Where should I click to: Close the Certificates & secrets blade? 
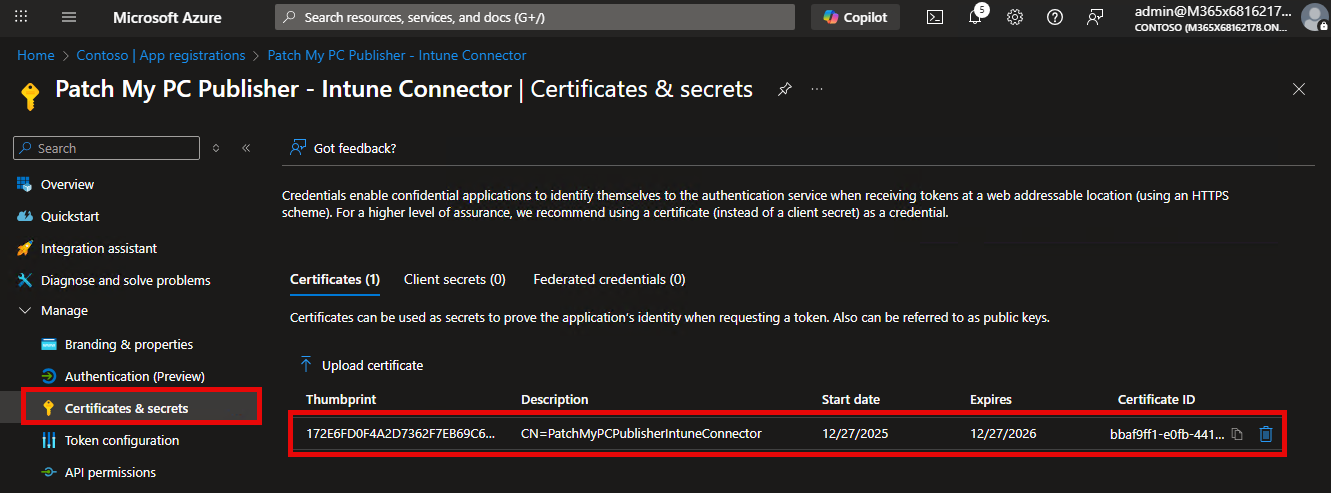(x=1299, y=89)
